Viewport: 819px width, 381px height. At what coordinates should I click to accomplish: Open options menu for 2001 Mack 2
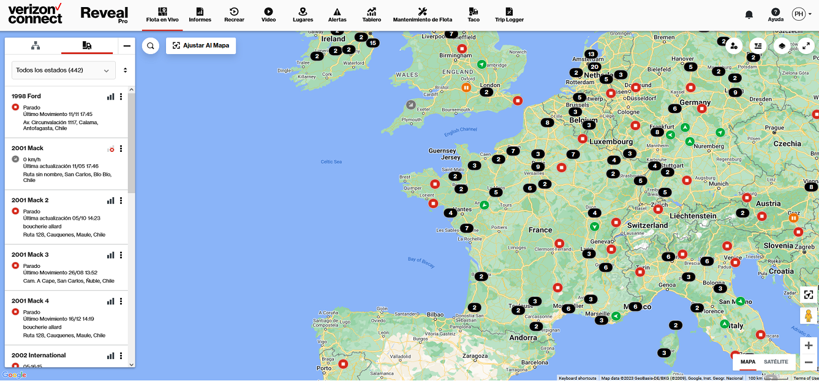tap(121, 200)
